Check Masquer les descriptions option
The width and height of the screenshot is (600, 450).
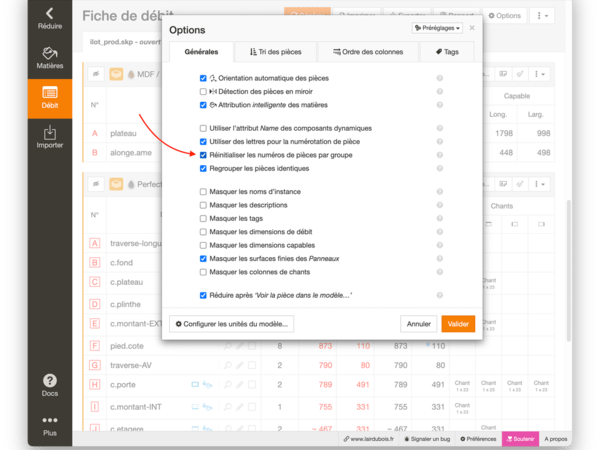point(204,205)
